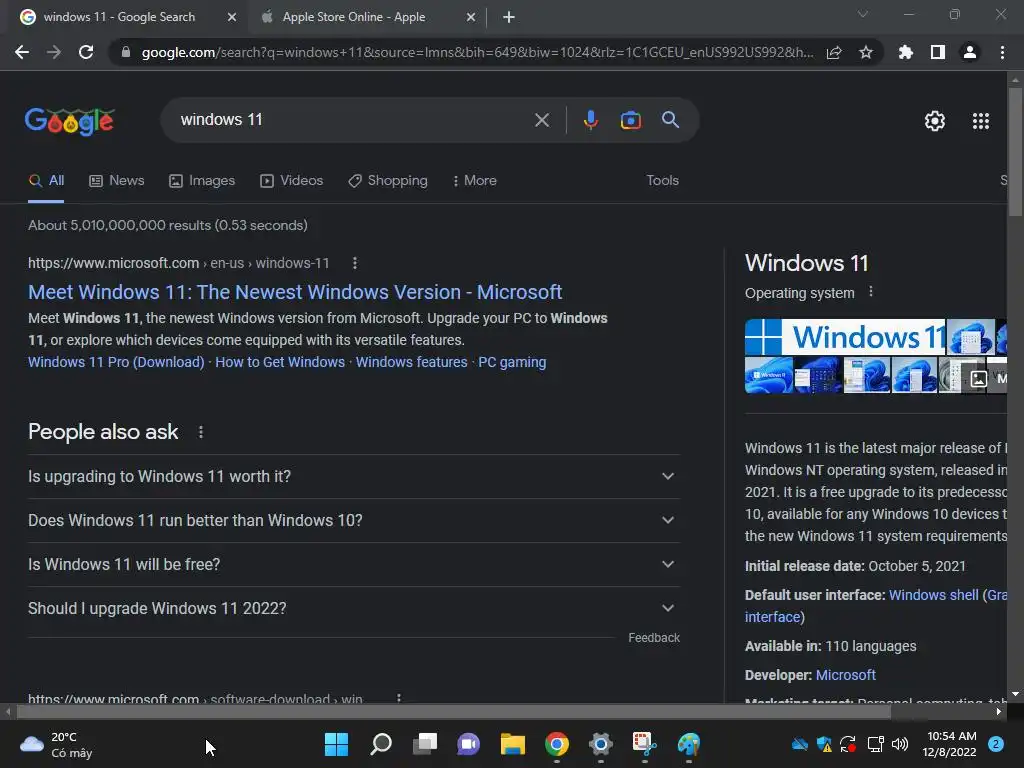
Task: Click the Chrome taskbar icon
Action: point(556,744)
